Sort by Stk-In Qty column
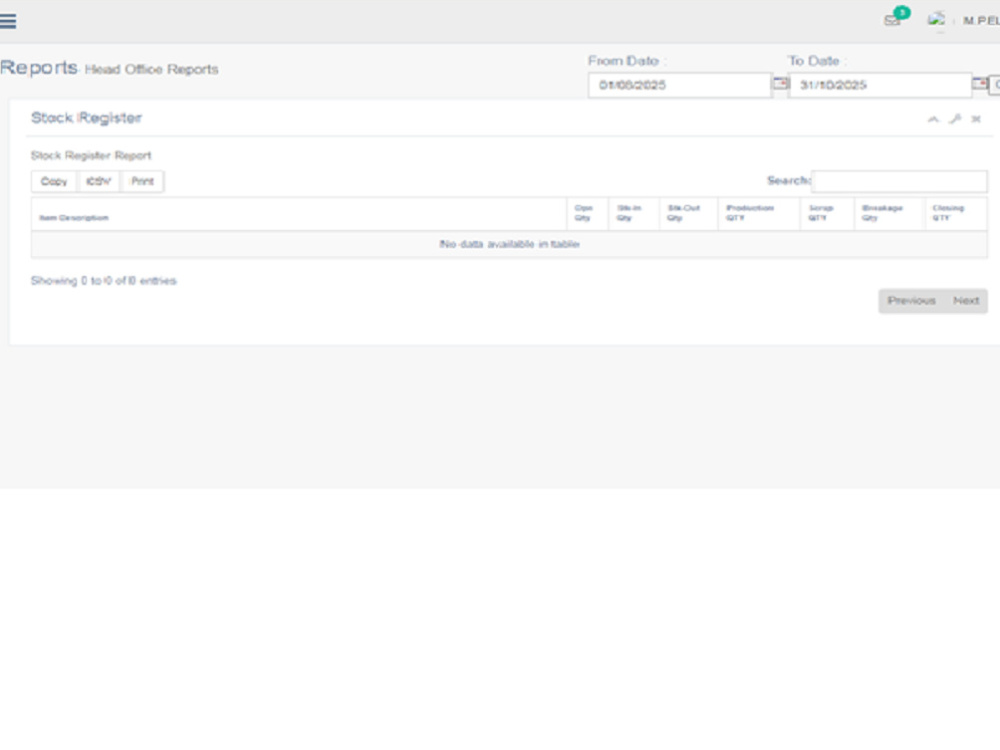The width and height of the screenshot is (1000, 750). (x=634, y=214)
